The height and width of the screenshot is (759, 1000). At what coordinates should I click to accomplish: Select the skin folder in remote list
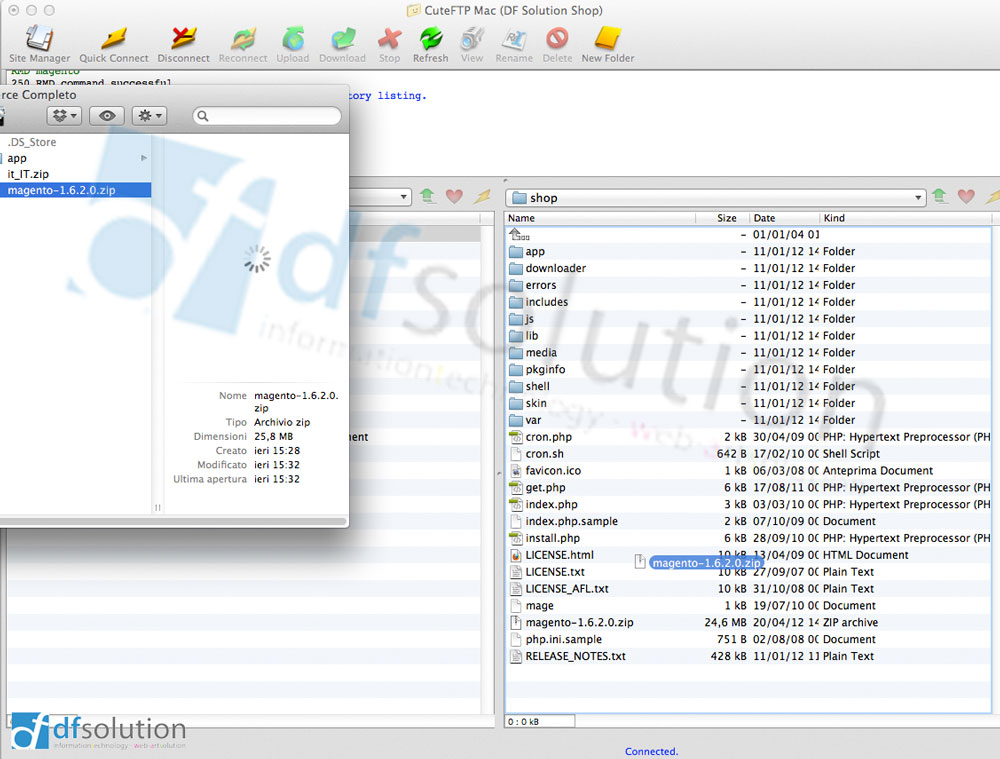pyautogui.click(x=749, y=403)
